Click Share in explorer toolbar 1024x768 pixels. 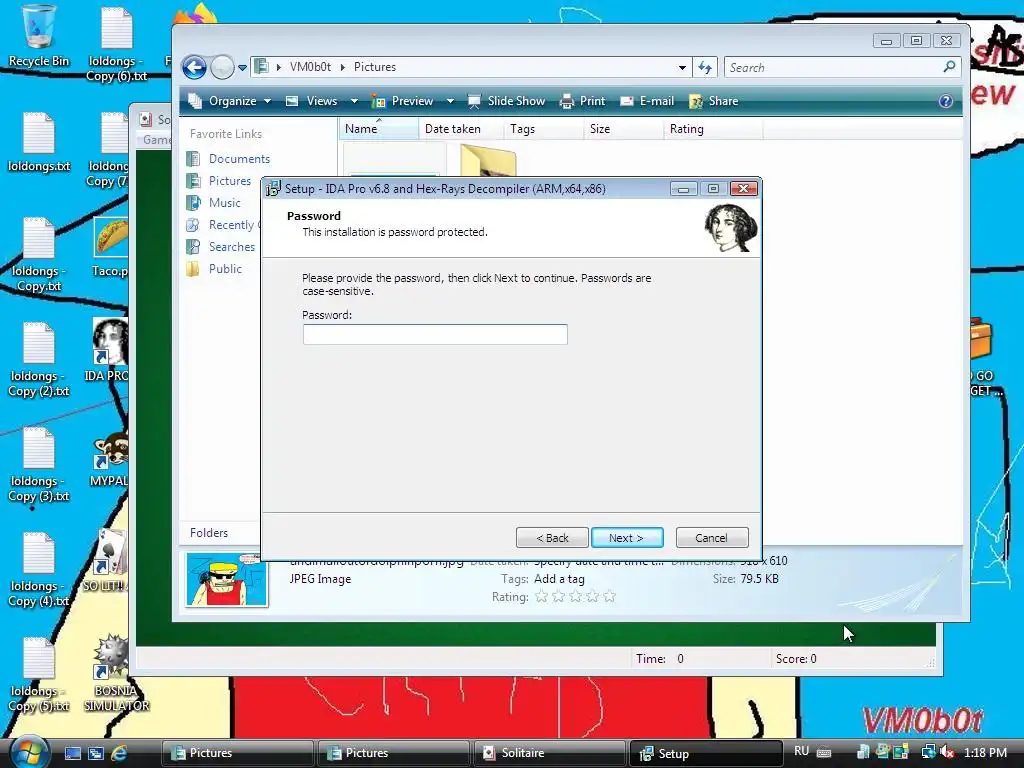pos(714,101)
